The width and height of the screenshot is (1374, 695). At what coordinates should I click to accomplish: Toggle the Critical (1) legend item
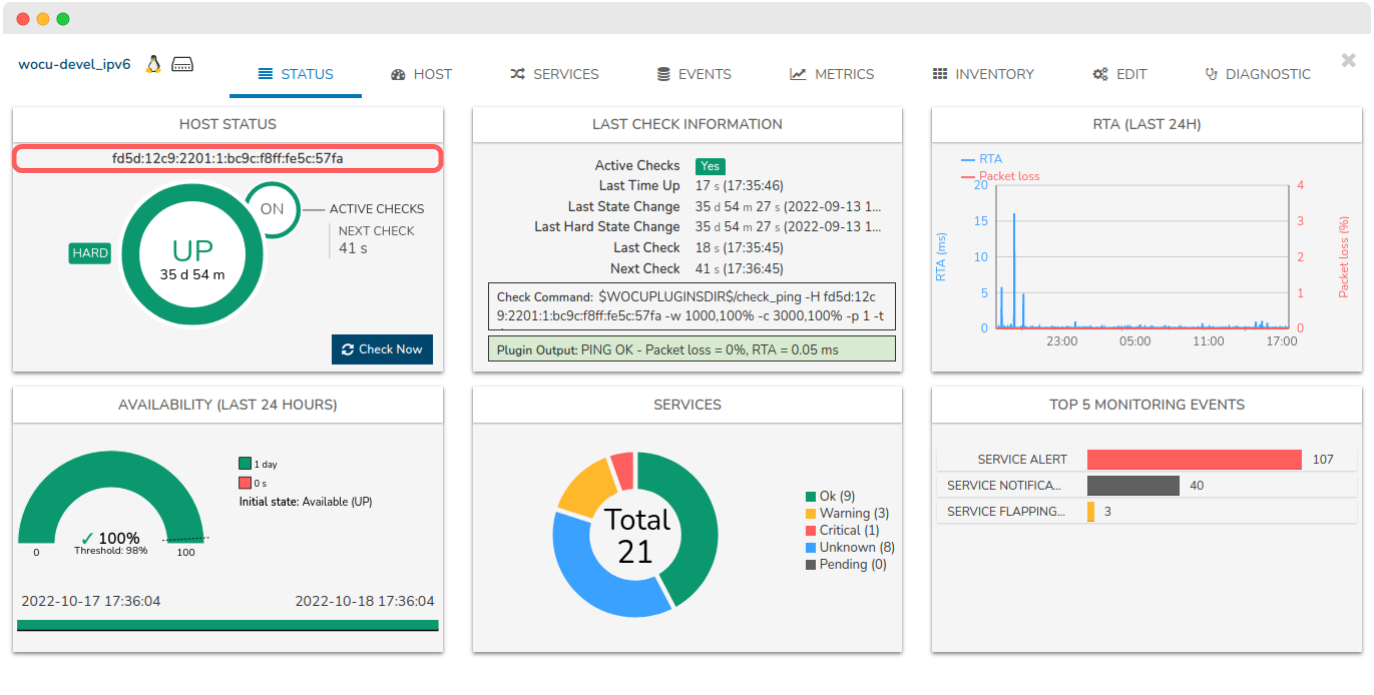[x=842, y=530]
